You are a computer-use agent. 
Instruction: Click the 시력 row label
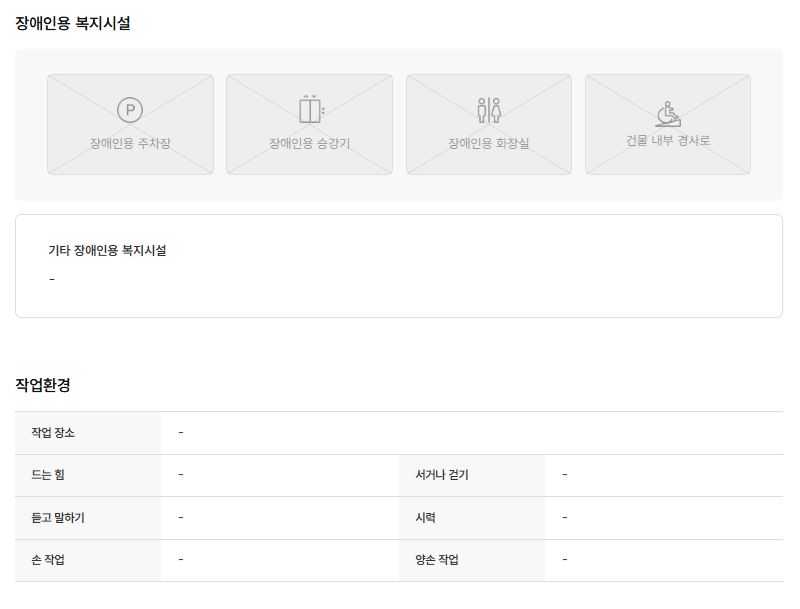426,518
